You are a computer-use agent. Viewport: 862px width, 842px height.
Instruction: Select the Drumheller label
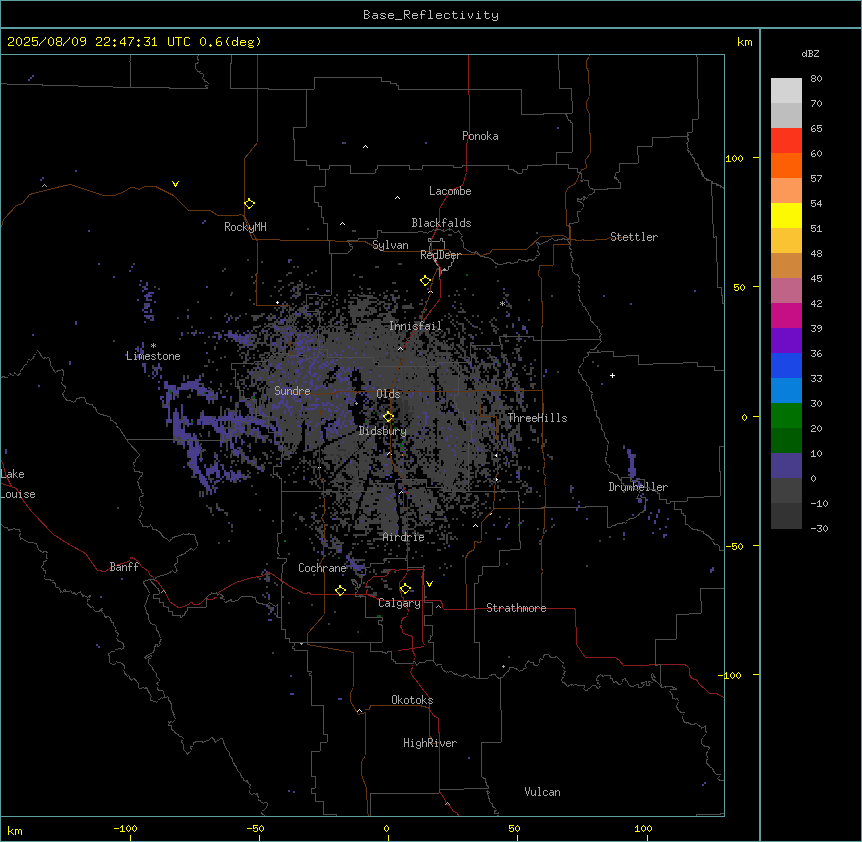638,487
